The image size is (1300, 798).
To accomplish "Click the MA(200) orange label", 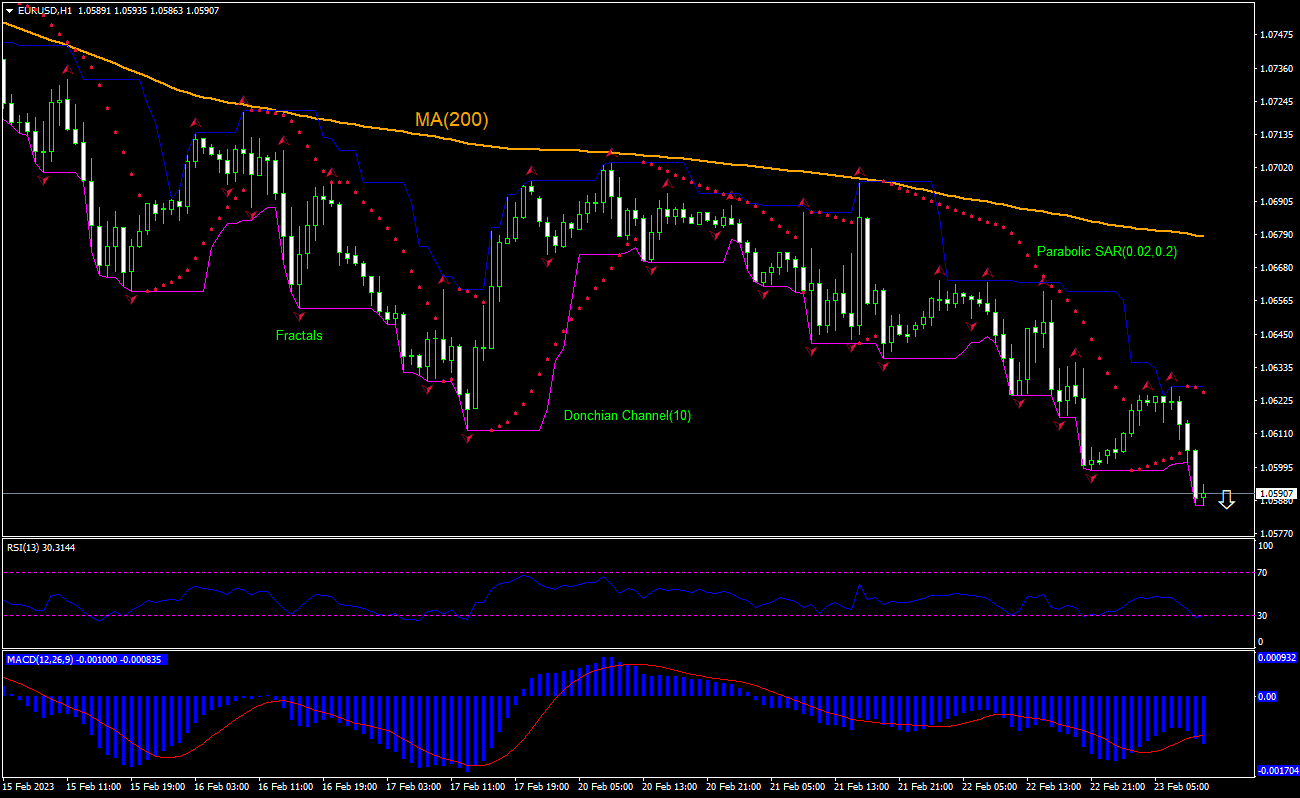I will pos(451,120).
